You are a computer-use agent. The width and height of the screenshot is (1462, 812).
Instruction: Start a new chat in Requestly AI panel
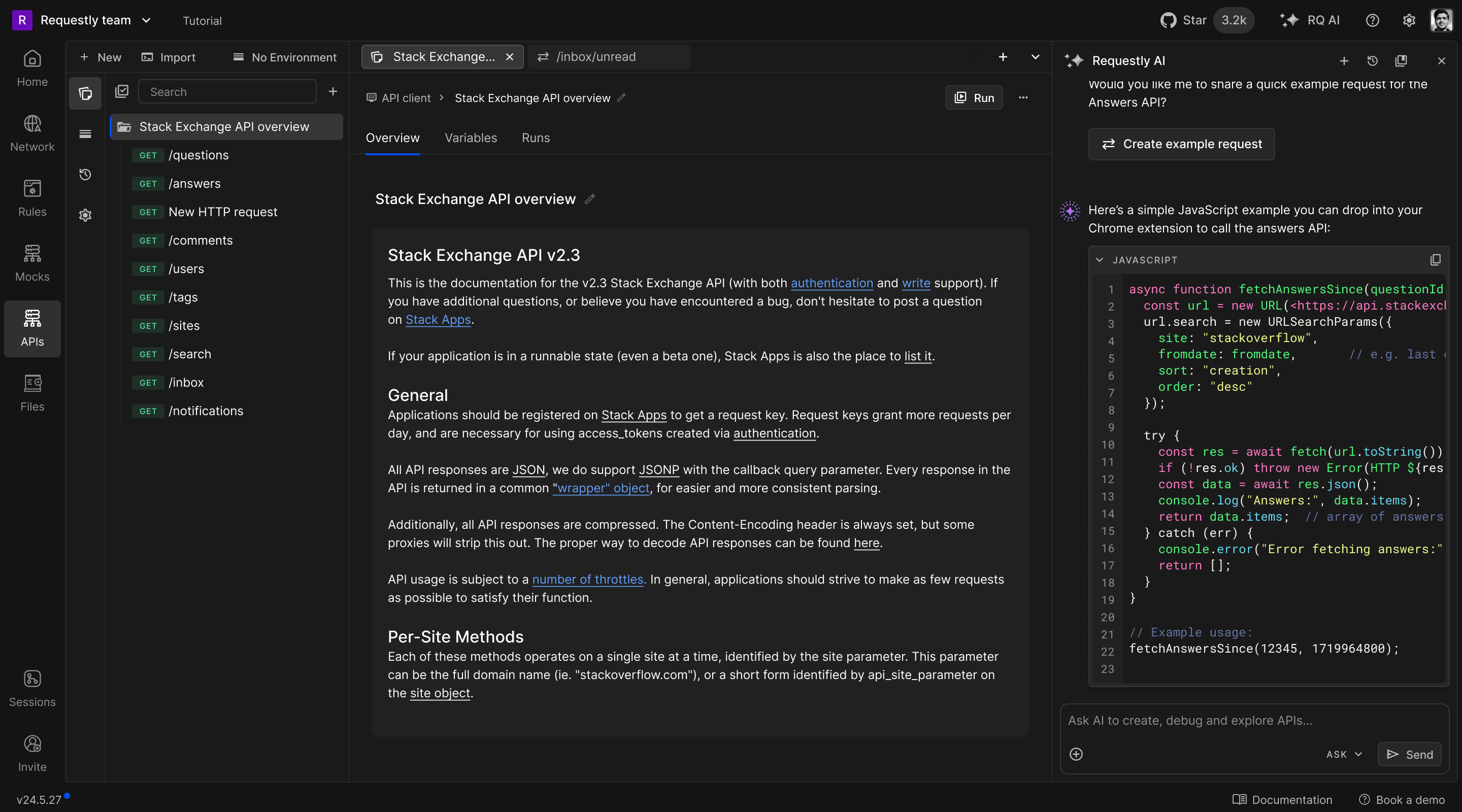tap(1344, 61)
